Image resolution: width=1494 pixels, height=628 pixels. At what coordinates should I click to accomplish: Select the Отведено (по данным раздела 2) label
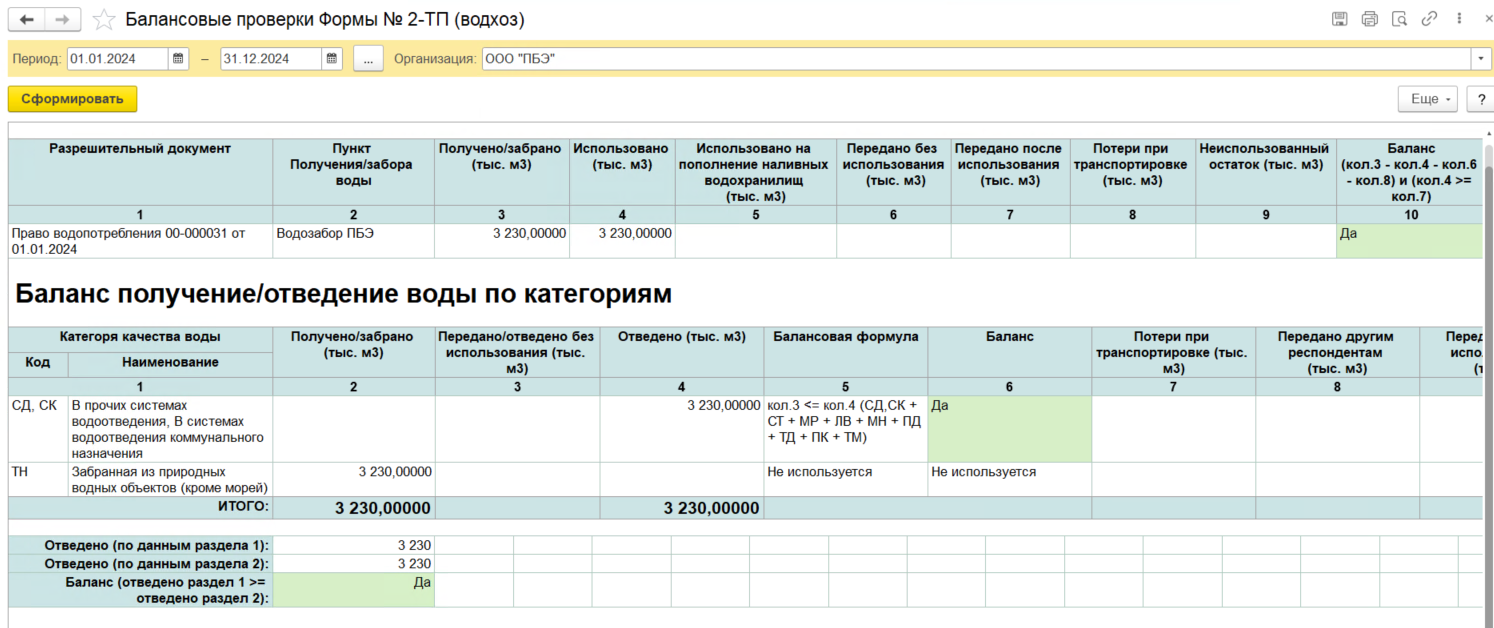point(140,563)
